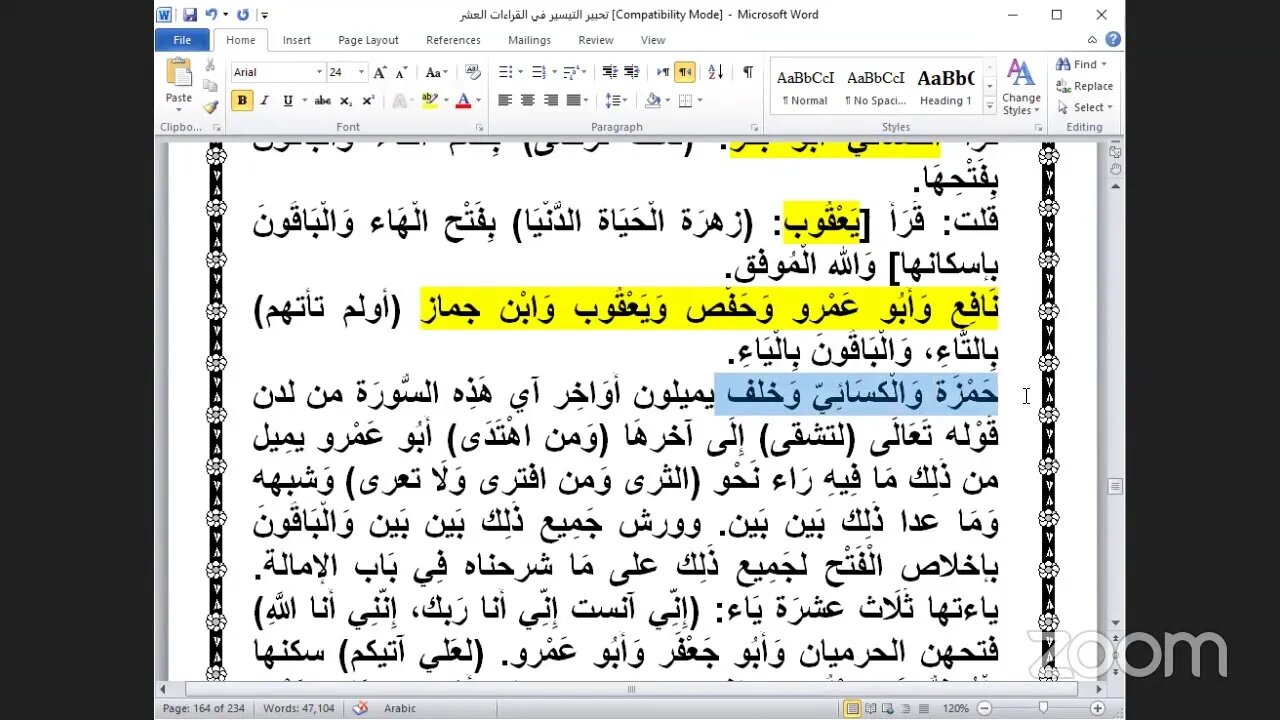Apply the No Spacing style
1280x720 pixels.
[x=875, y=87]
